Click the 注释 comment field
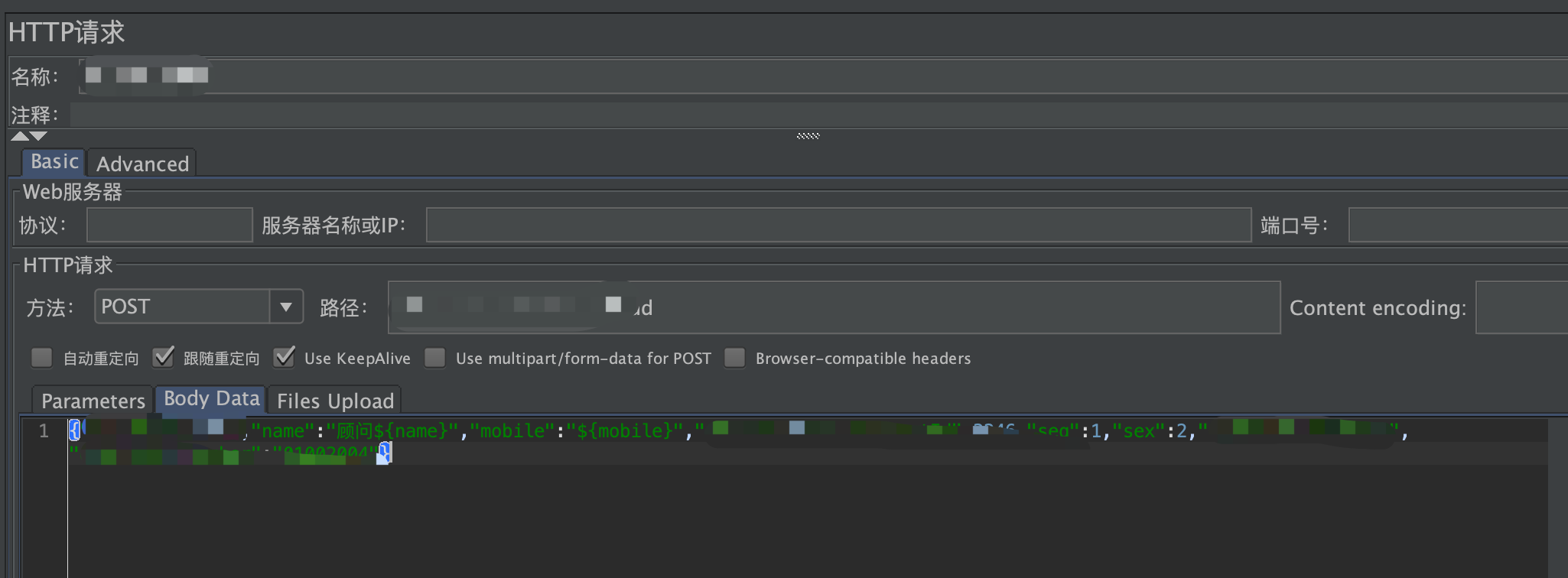This screenshot has height=578, width=1568. click(818, 115)
